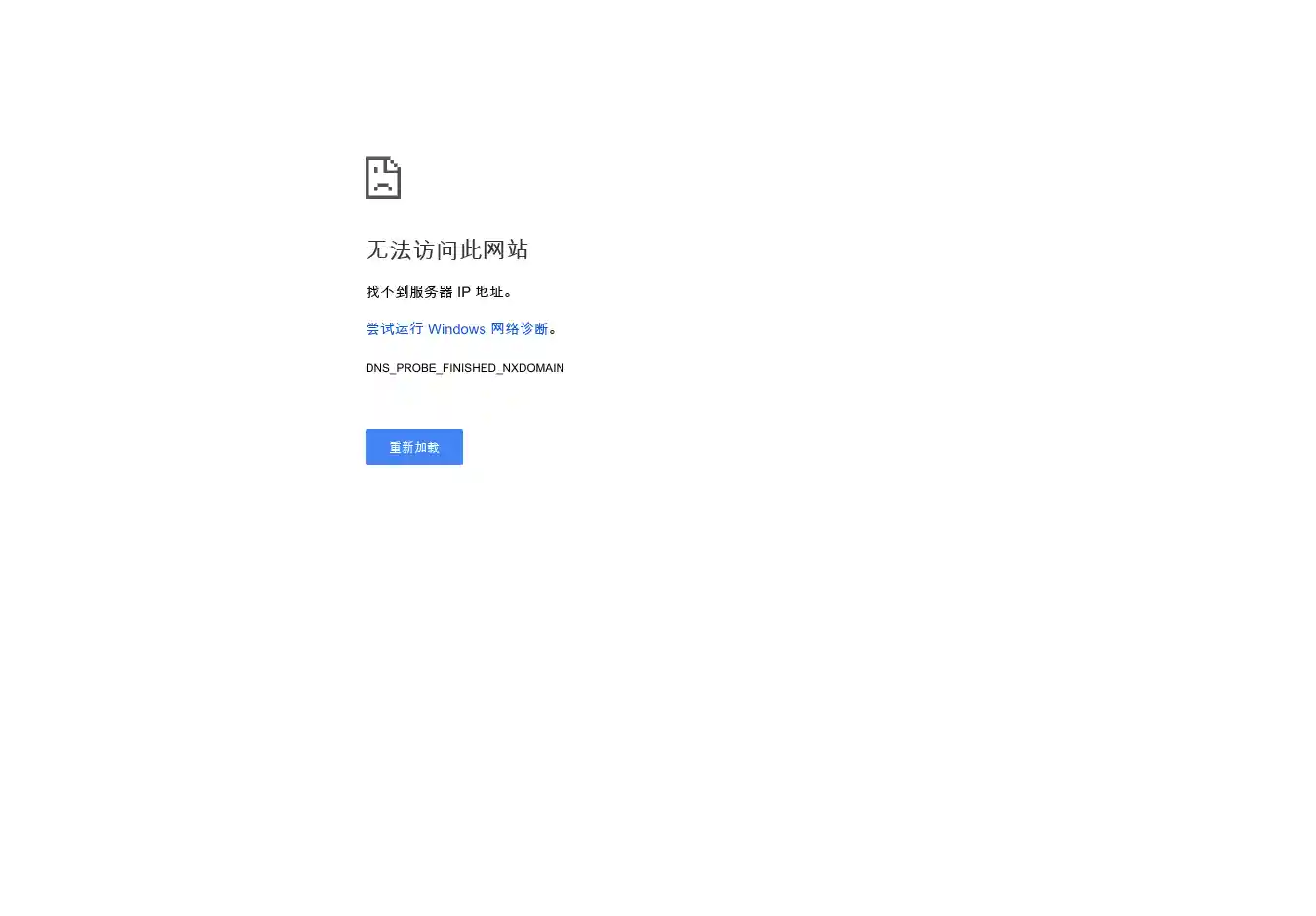Viewport: 1316px width, 916px height.
Task: Click 尝试运行 text in the blue link
Action: (x=395, y=329)
